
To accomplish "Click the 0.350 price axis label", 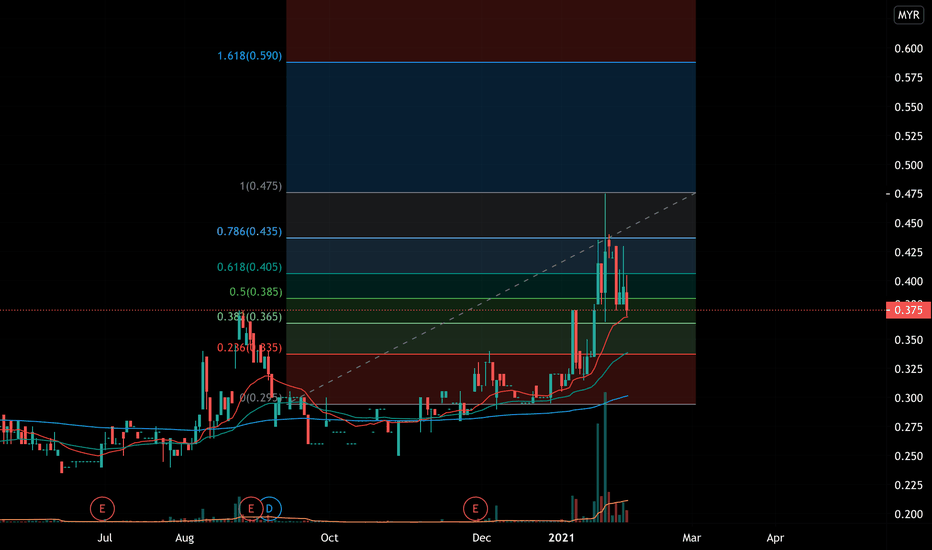I will (908, 340).
